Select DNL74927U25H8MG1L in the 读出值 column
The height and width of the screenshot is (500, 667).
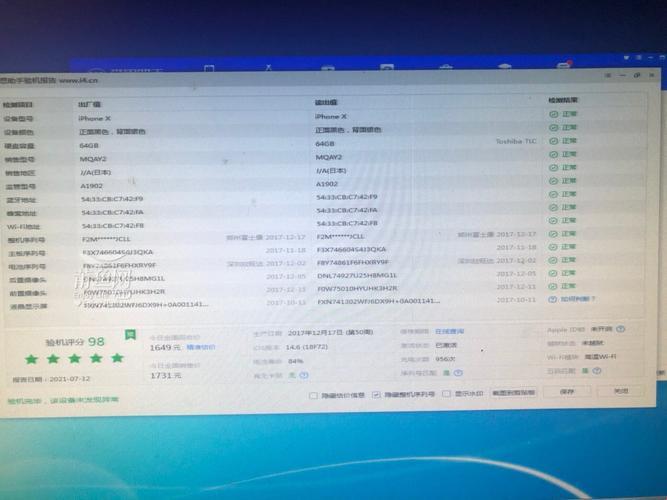357,275
